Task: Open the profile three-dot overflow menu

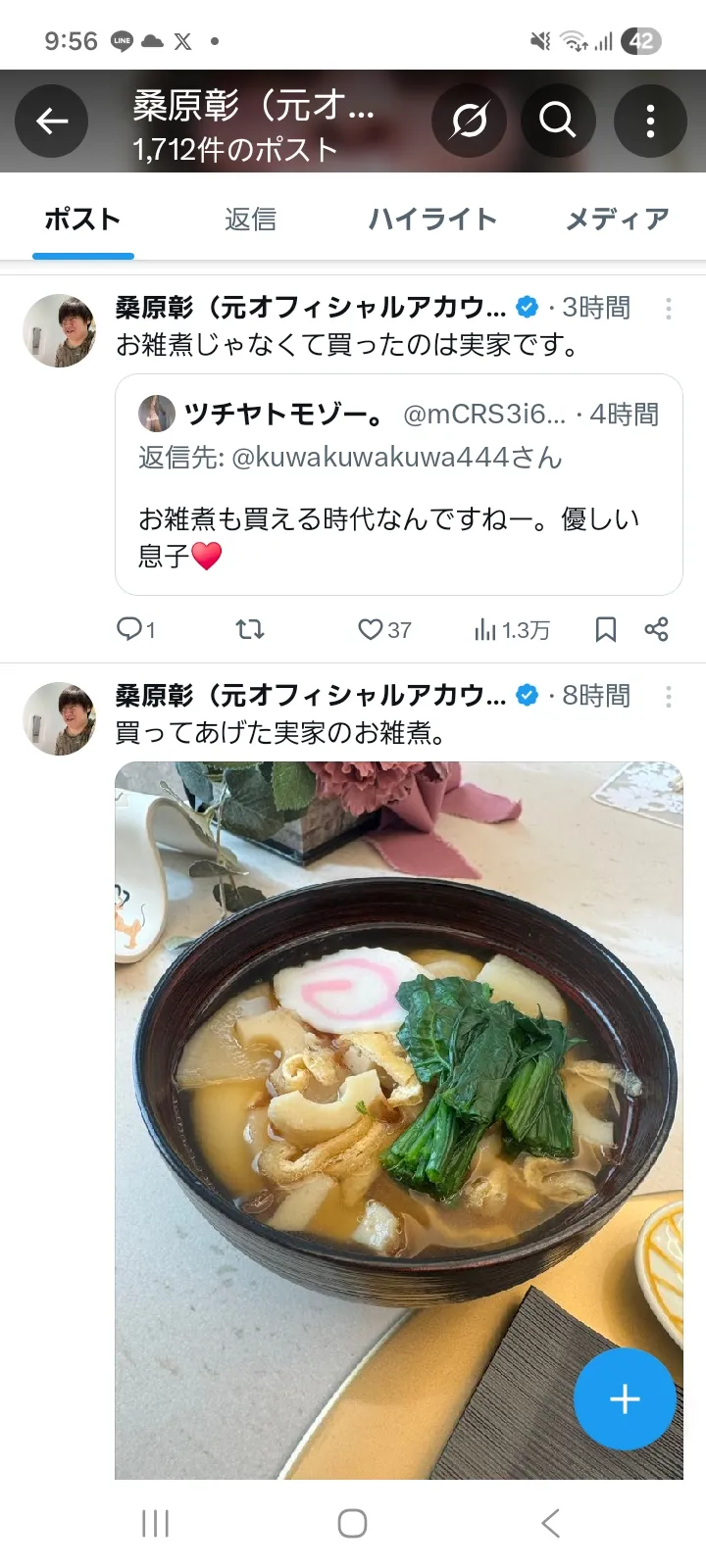Action: [x=649, y=122]
